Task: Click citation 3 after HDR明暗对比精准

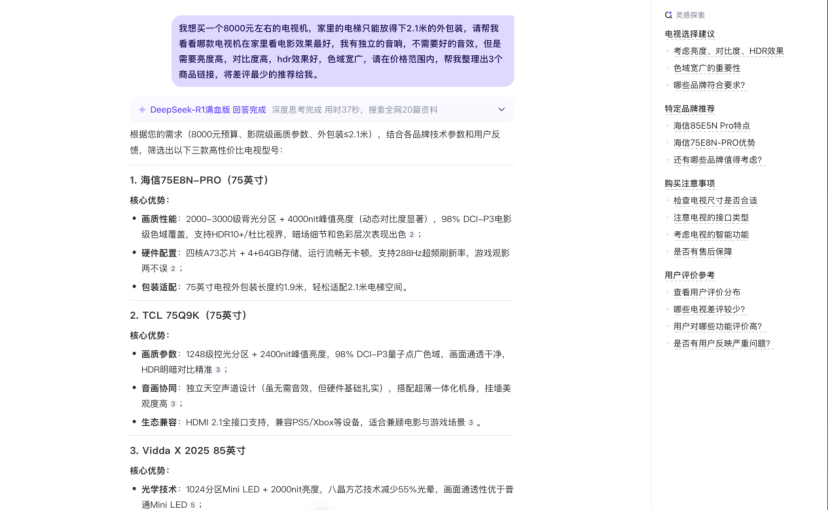Action: click(x=218, y=370)
